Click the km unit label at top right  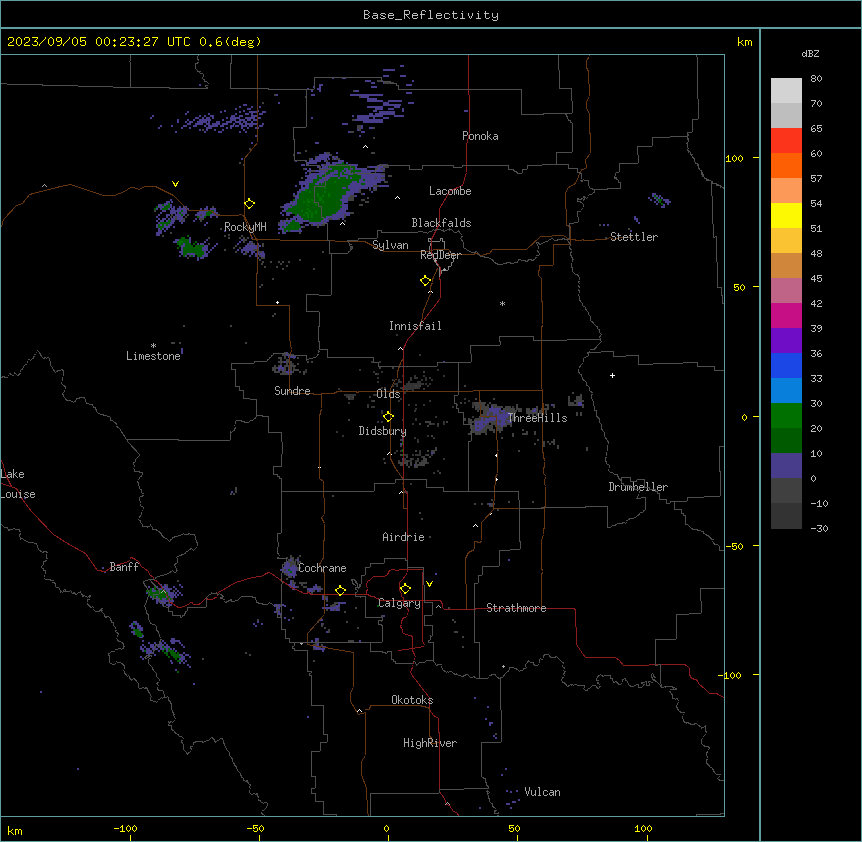tap(744, 42)
